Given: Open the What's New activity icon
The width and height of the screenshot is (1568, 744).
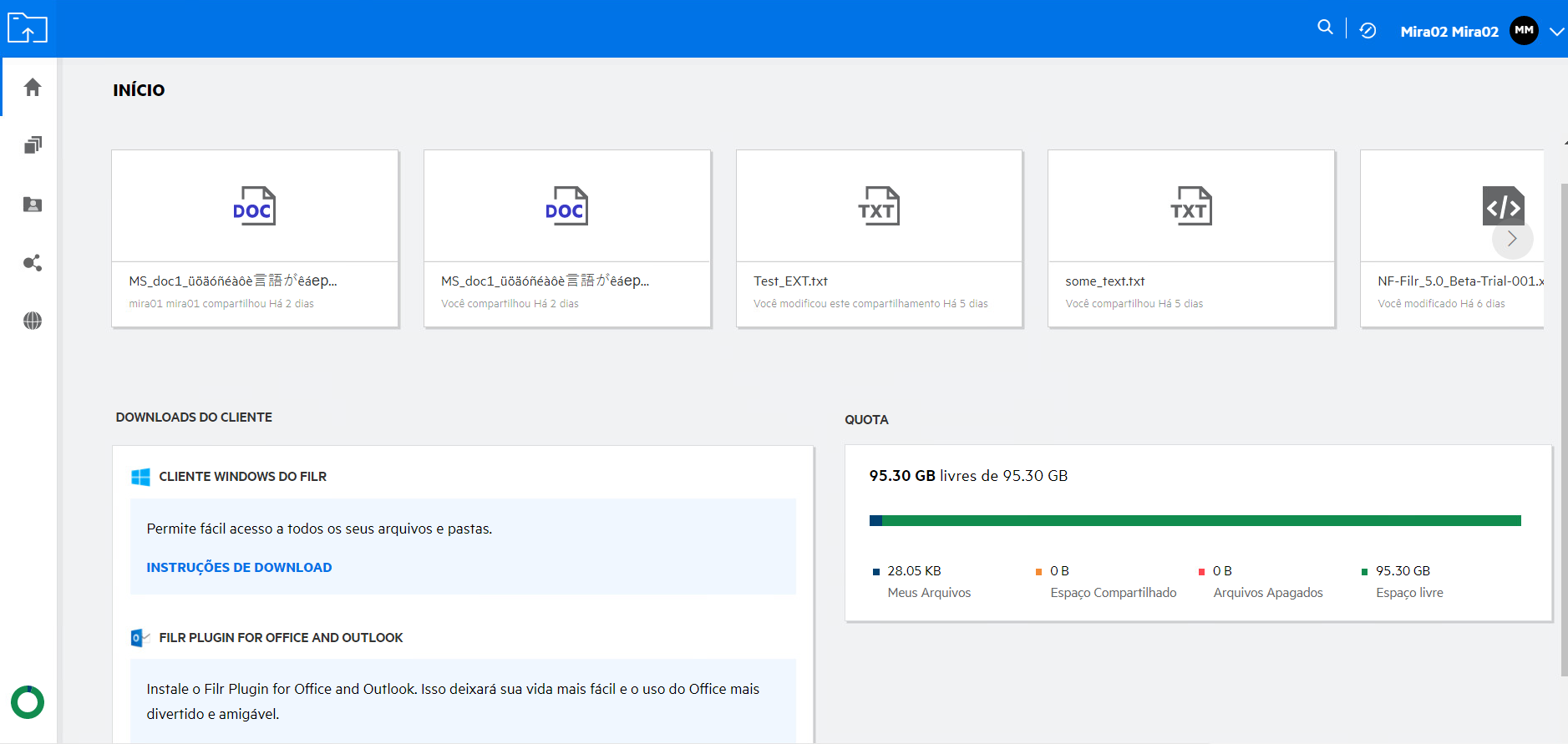Looking at the screenshot, I should click(1368, 31).
